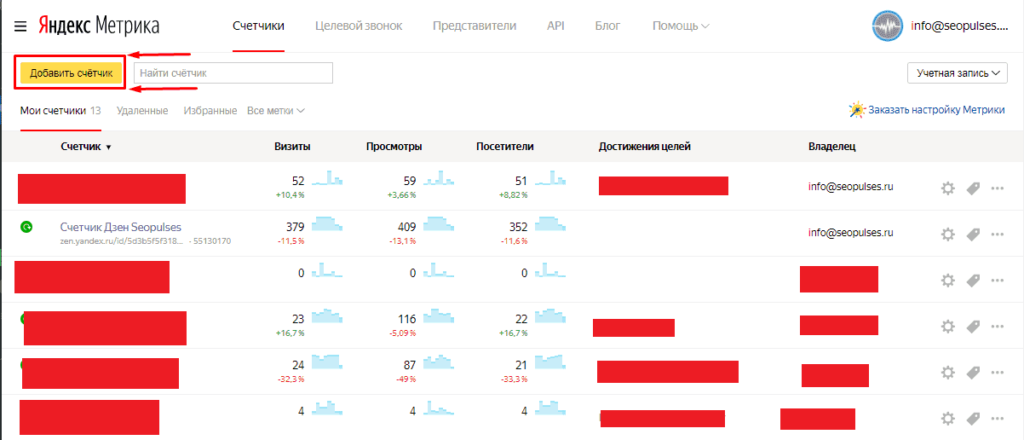Click the visitors value 352
The image size is (1024, 440).
click(x=519, y=227)
